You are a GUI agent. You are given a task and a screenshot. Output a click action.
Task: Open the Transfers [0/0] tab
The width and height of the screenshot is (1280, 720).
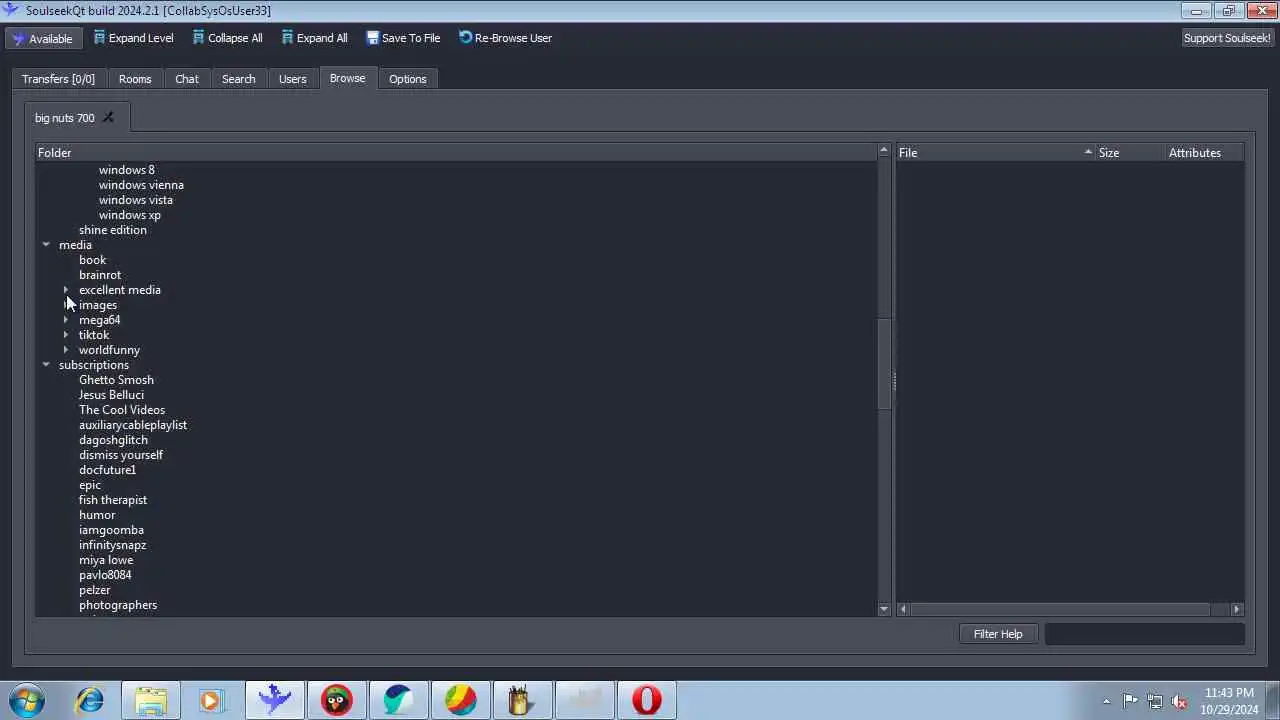click(x=58, y=79)
